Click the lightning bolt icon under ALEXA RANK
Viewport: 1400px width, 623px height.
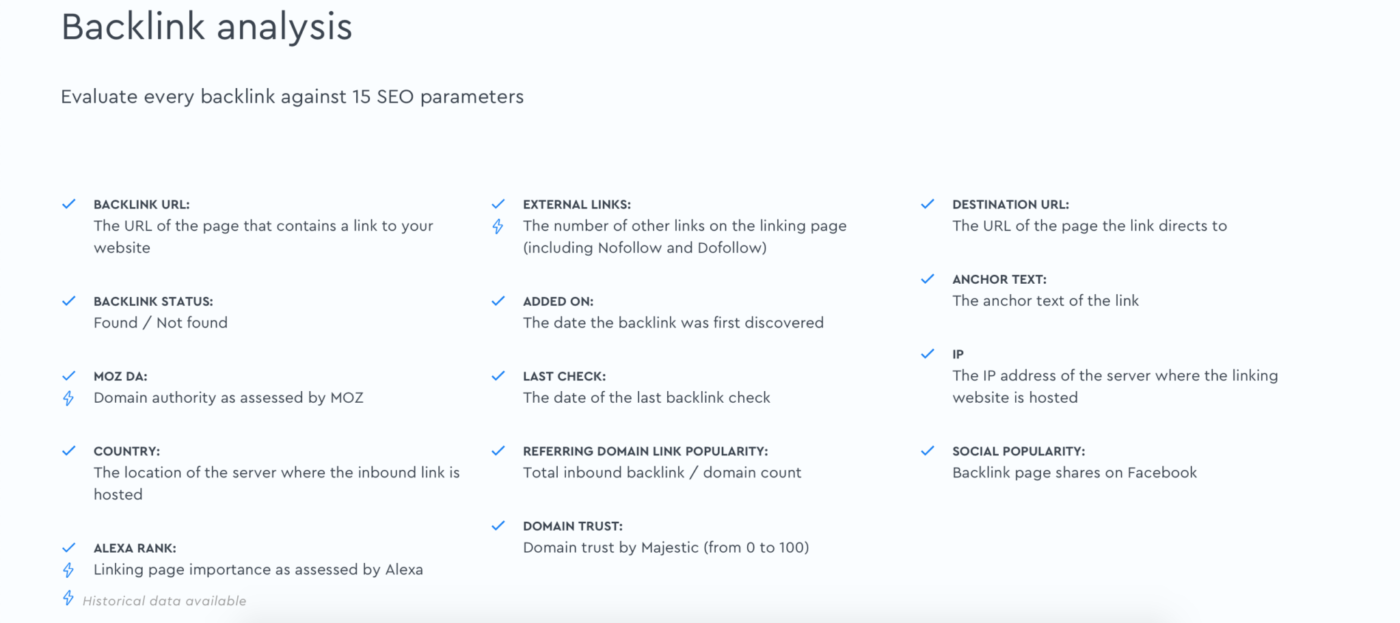69,570
